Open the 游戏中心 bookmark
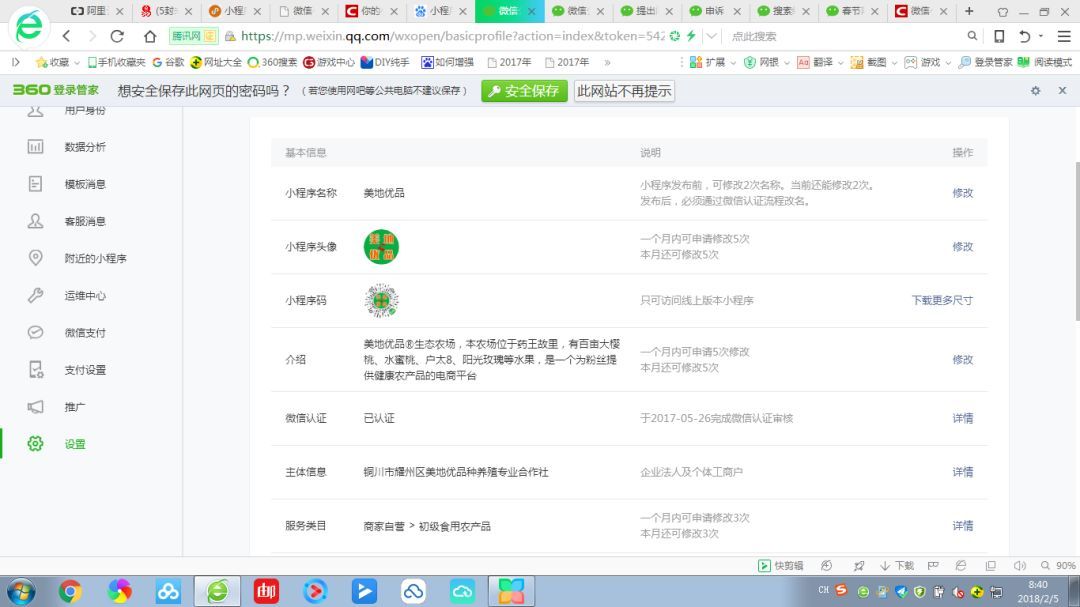1080x607 pixels. point(329,62)
